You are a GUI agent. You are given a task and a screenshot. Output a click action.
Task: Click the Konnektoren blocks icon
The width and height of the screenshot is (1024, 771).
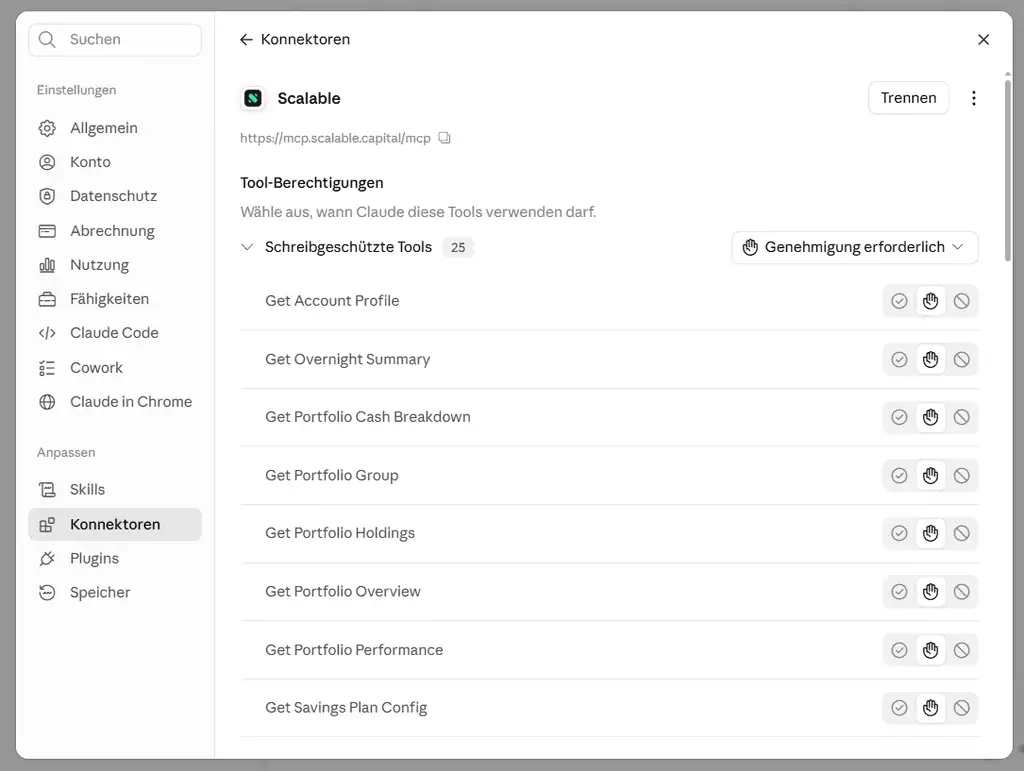pos(47,525)
